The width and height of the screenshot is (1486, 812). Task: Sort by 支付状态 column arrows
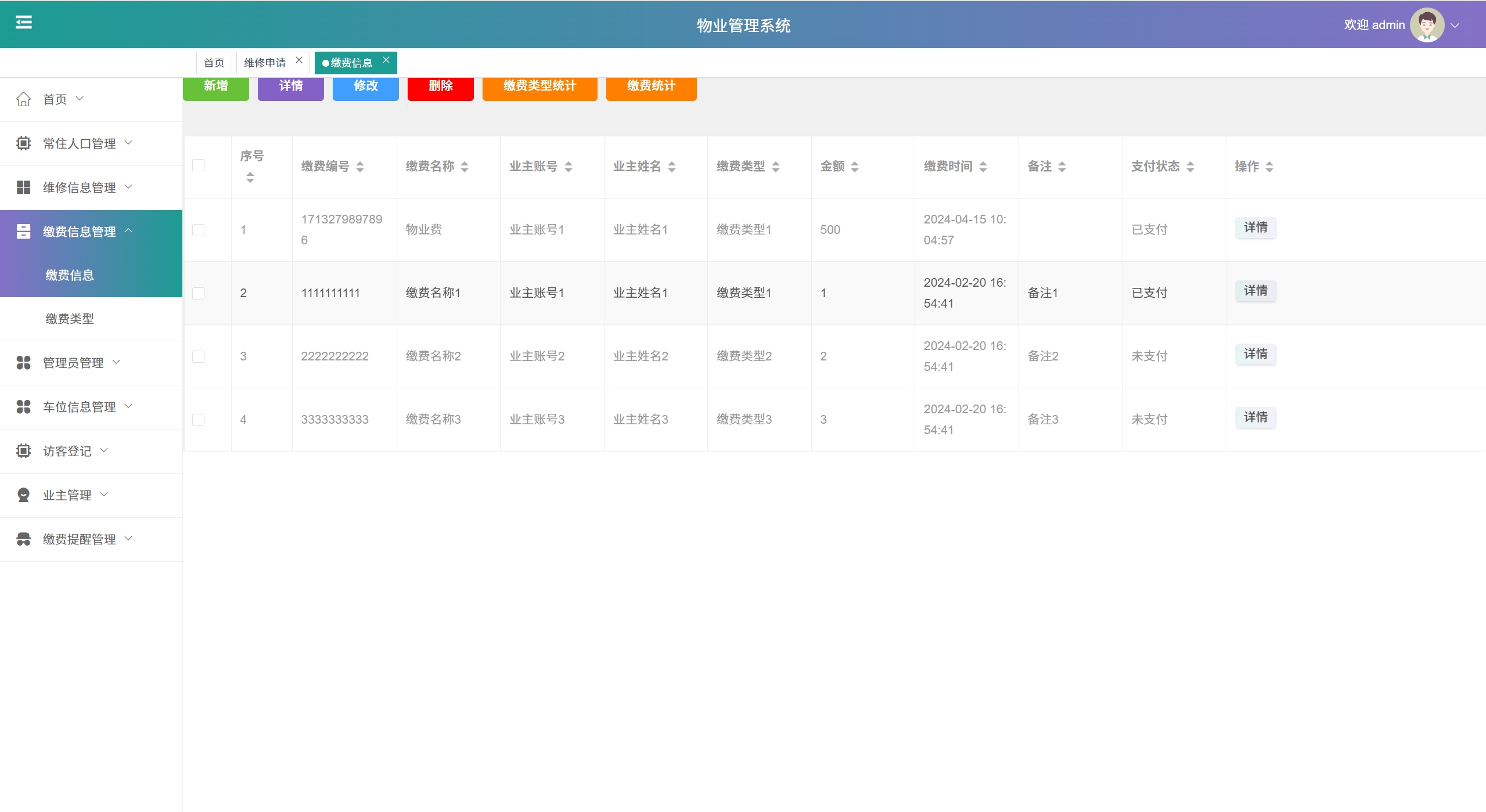(x=1190, y=167)
